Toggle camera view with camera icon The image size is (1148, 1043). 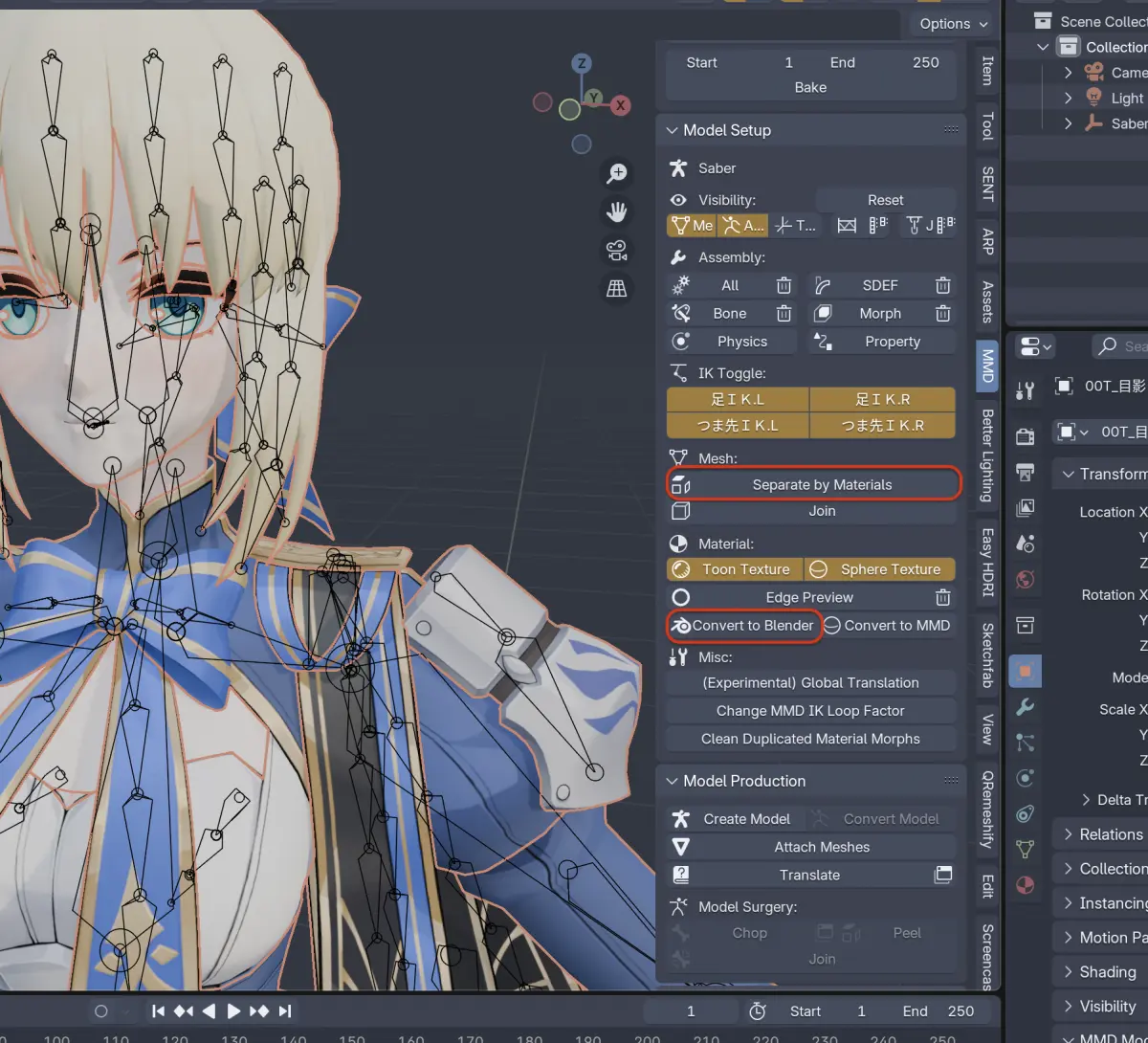pyautogui.click(x=617, y=251)
